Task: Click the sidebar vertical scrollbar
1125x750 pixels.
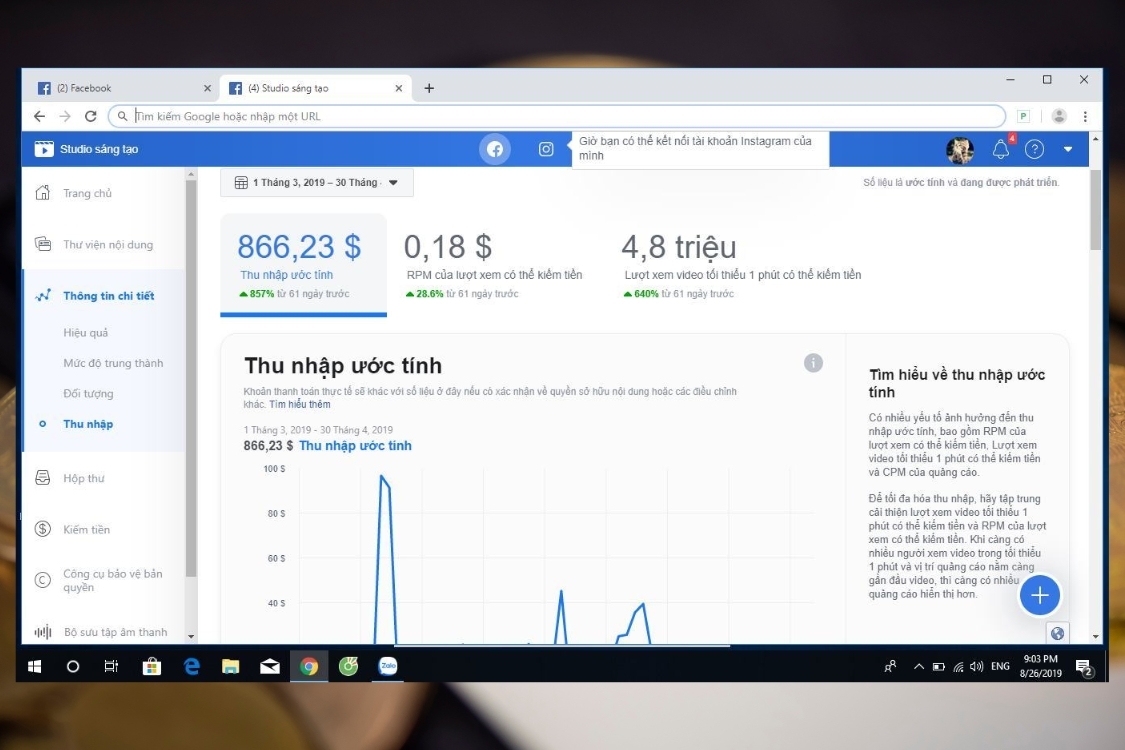Action: 191,378
